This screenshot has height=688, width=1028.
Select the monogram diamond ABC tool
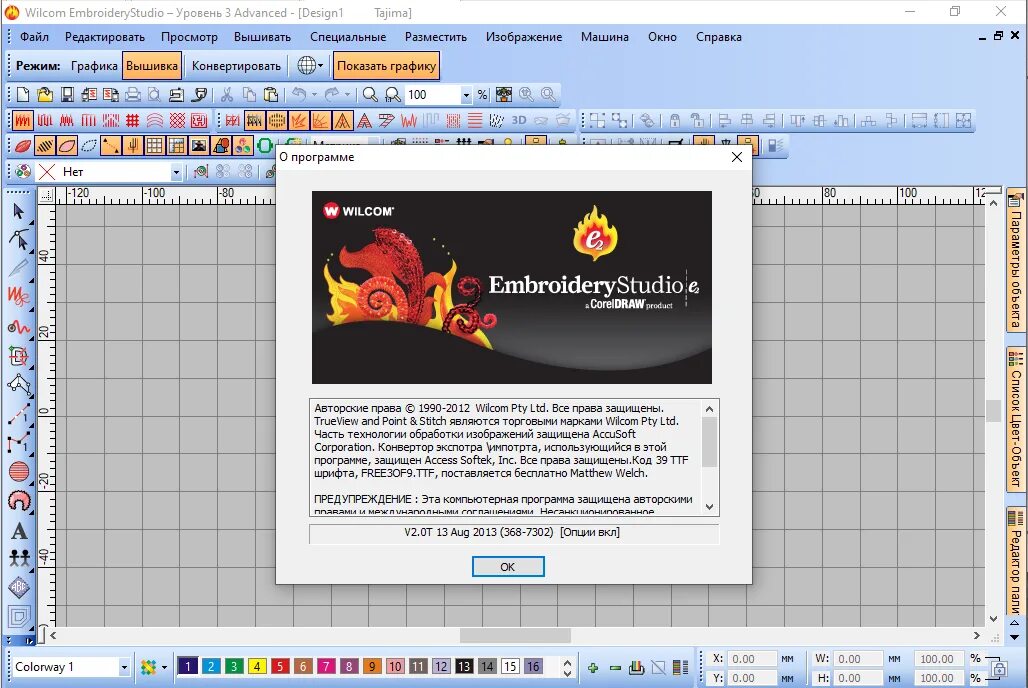pyautogui.click(x=19, y=587)
